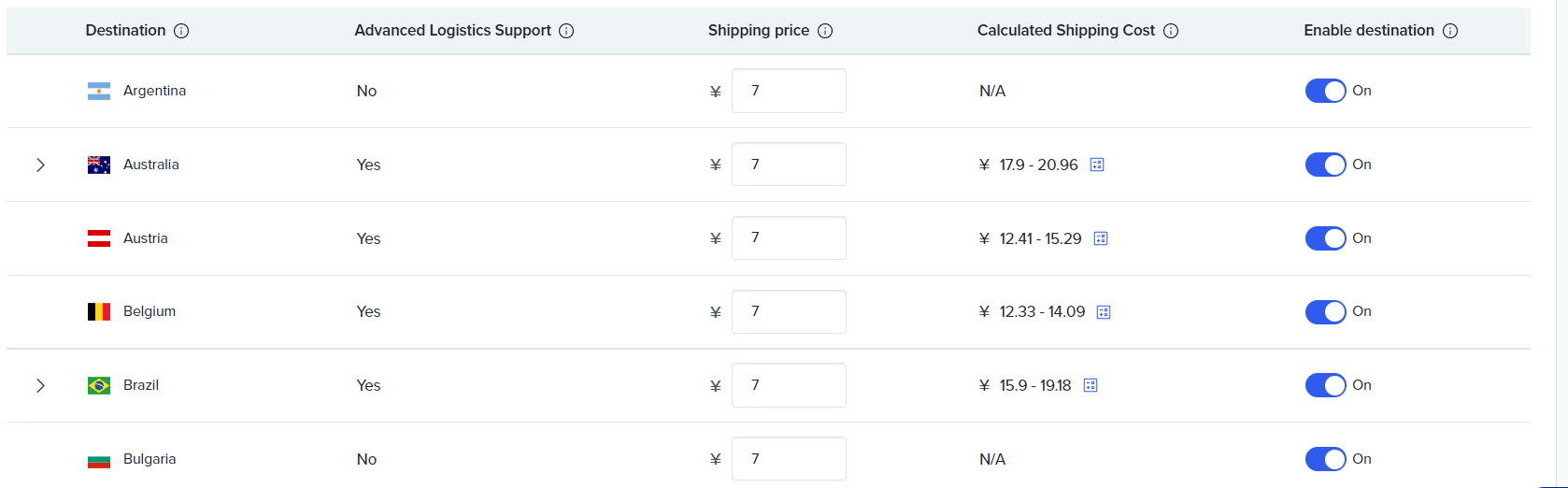The height and width of the screenshot is (488, 1568).
Task: Click the Australia destination name
Action: pyautogui.click(x=151, y=165)
